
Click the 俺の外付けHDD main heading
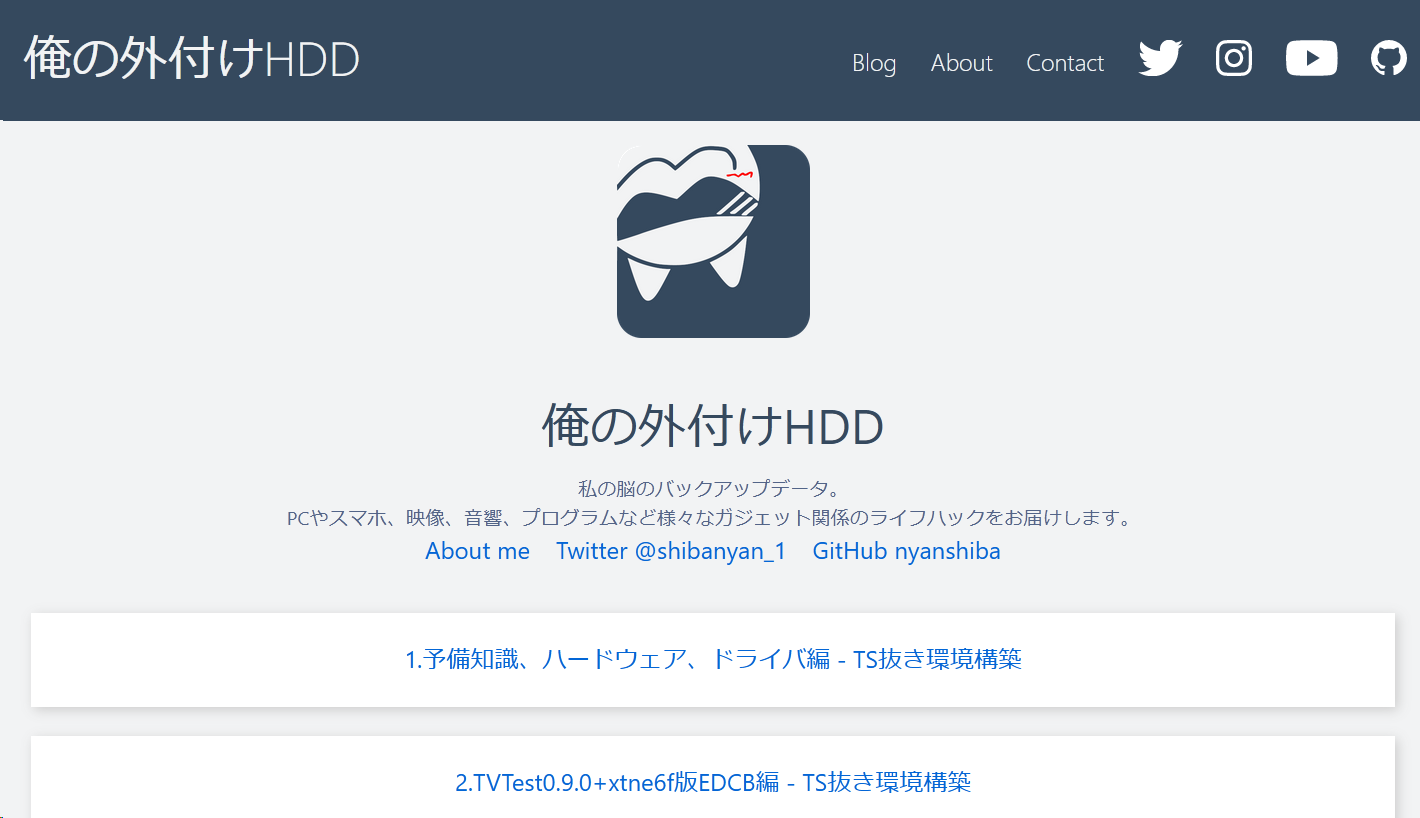[x=712, y=426]
